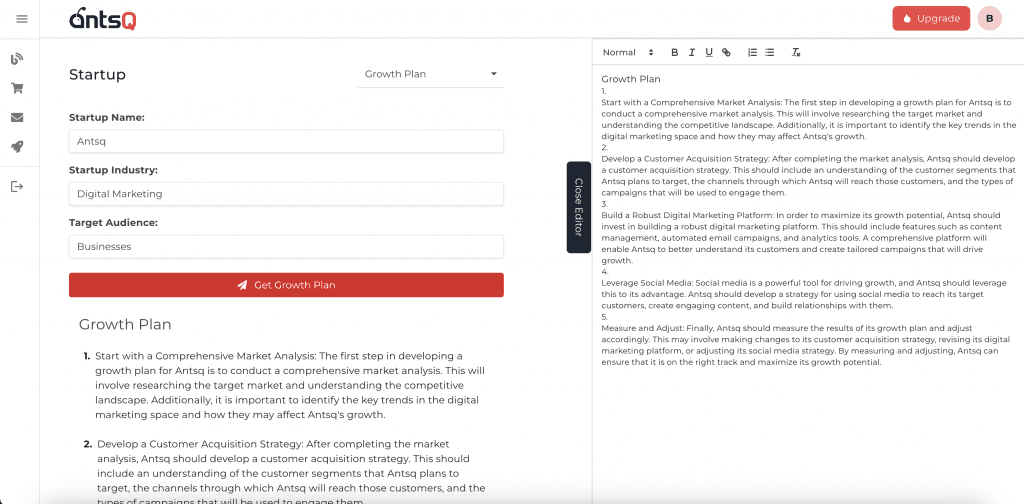Viewport: 1024px width, 504px height.
Task: Click the logout sidebar icon
Action: tap(18, 187)
